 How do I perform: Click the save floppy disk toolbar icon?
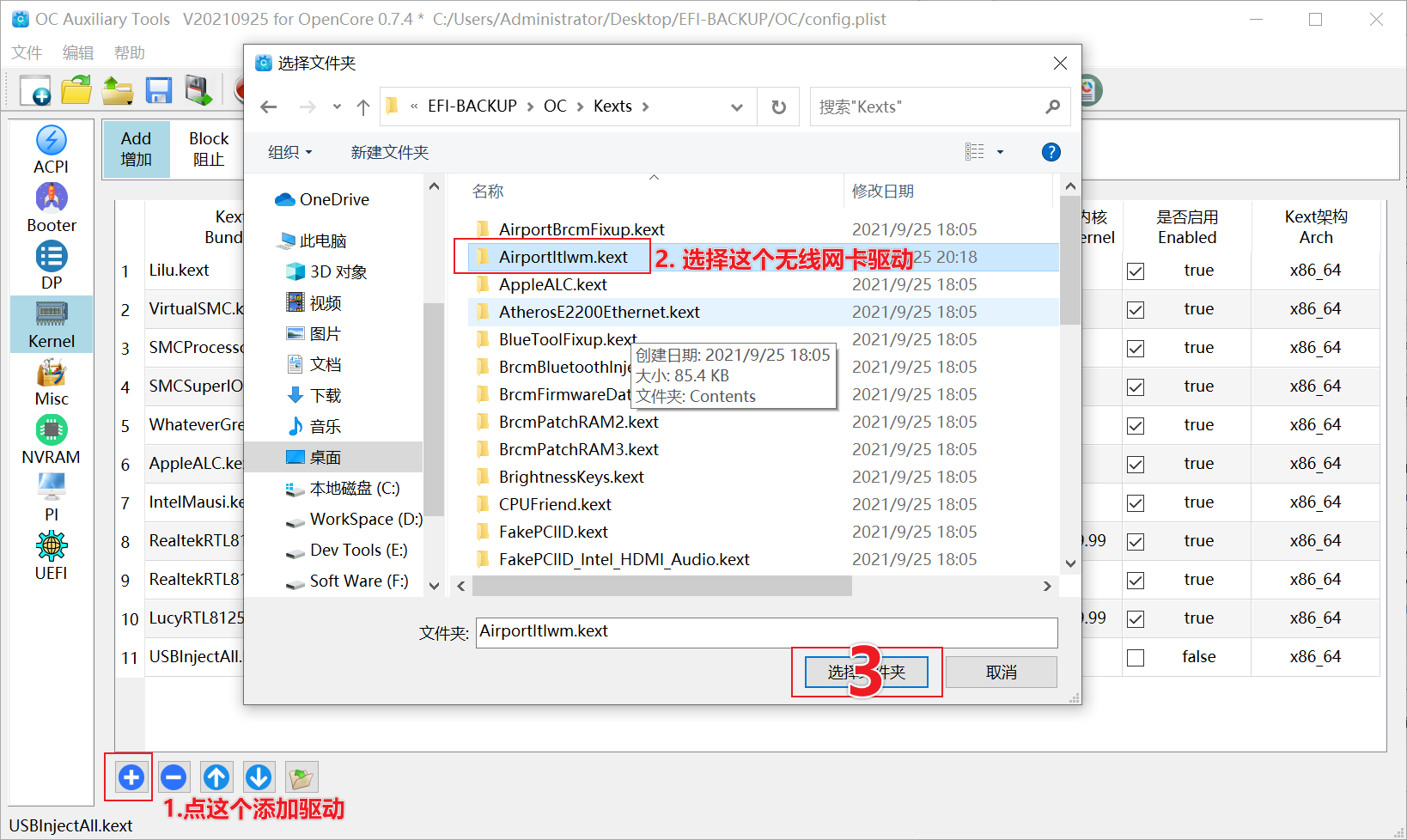click(159, 90)
